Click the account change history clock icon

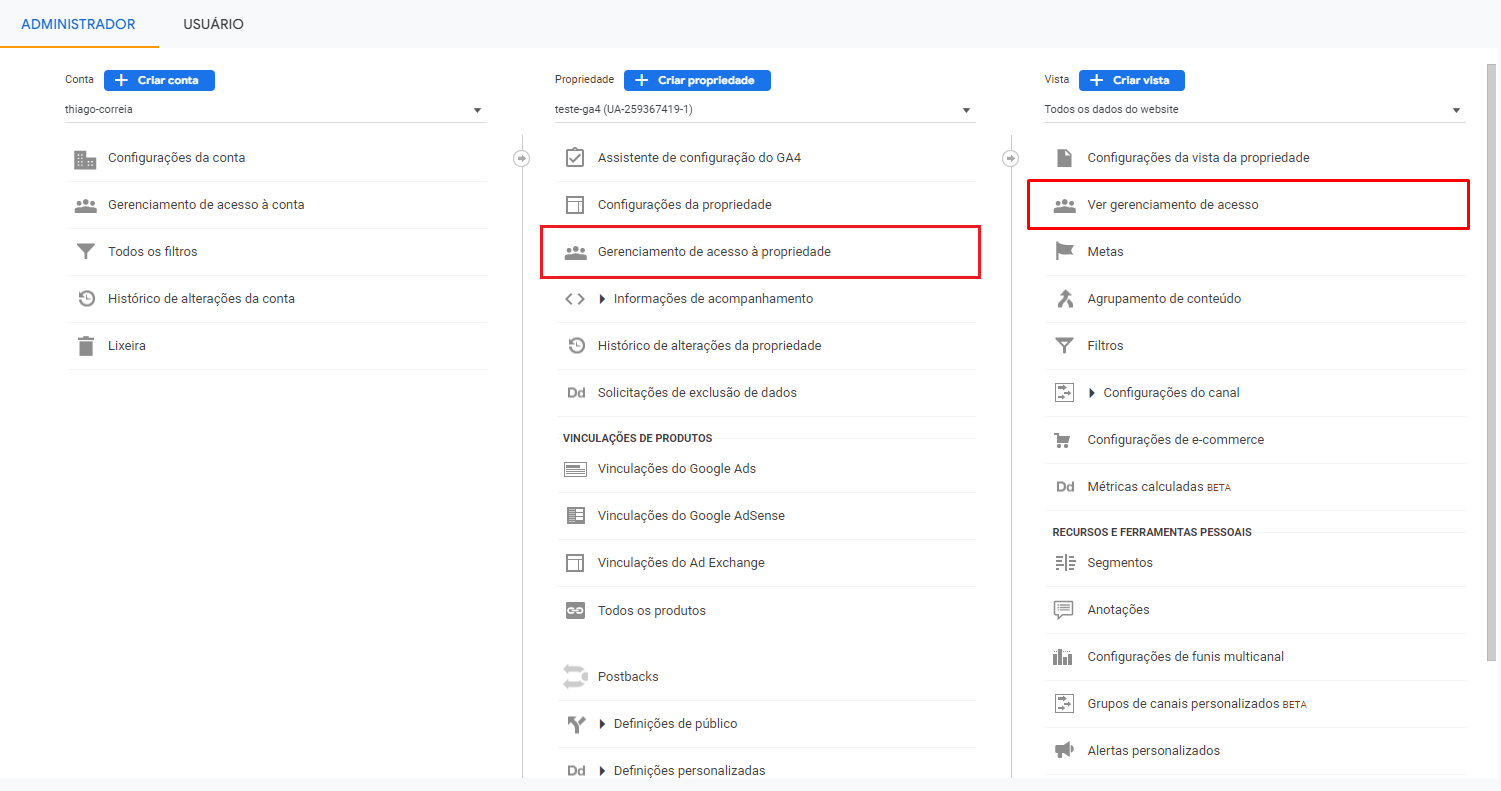85,299
